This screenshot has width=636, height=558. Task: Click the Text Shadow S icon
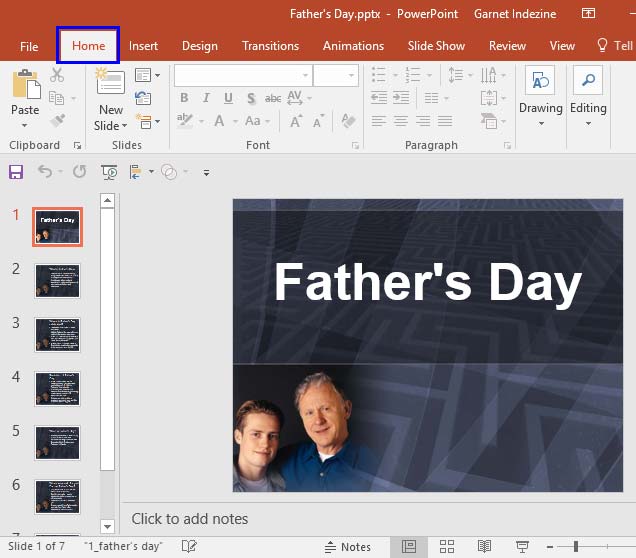(x=251, y=98)
